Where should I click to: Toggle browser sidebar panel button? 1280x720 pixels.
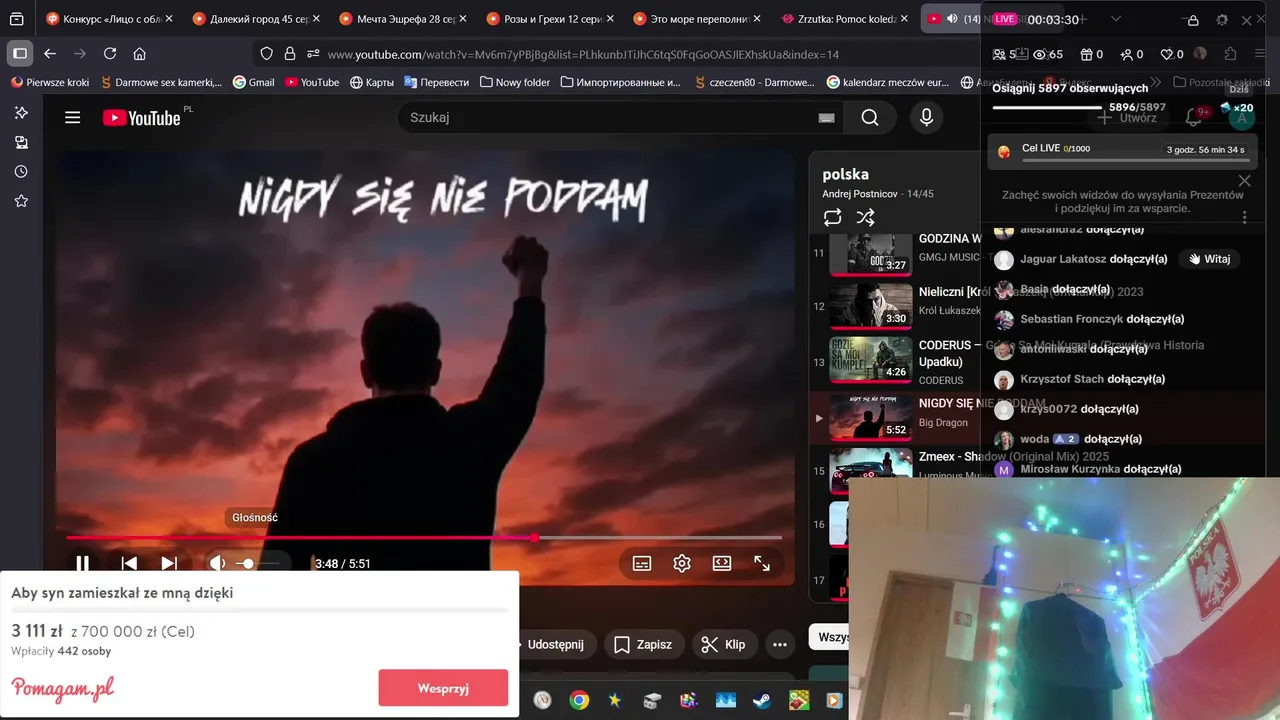(19, 54)
